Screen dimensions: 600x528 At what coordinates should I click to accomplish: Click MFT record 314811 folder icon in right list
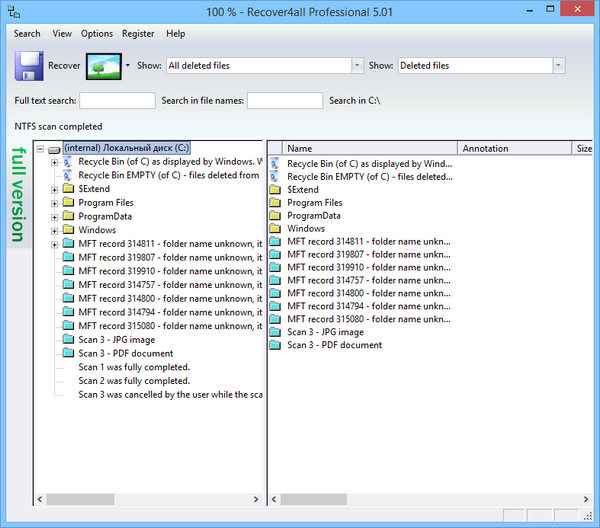pos(275,241)
